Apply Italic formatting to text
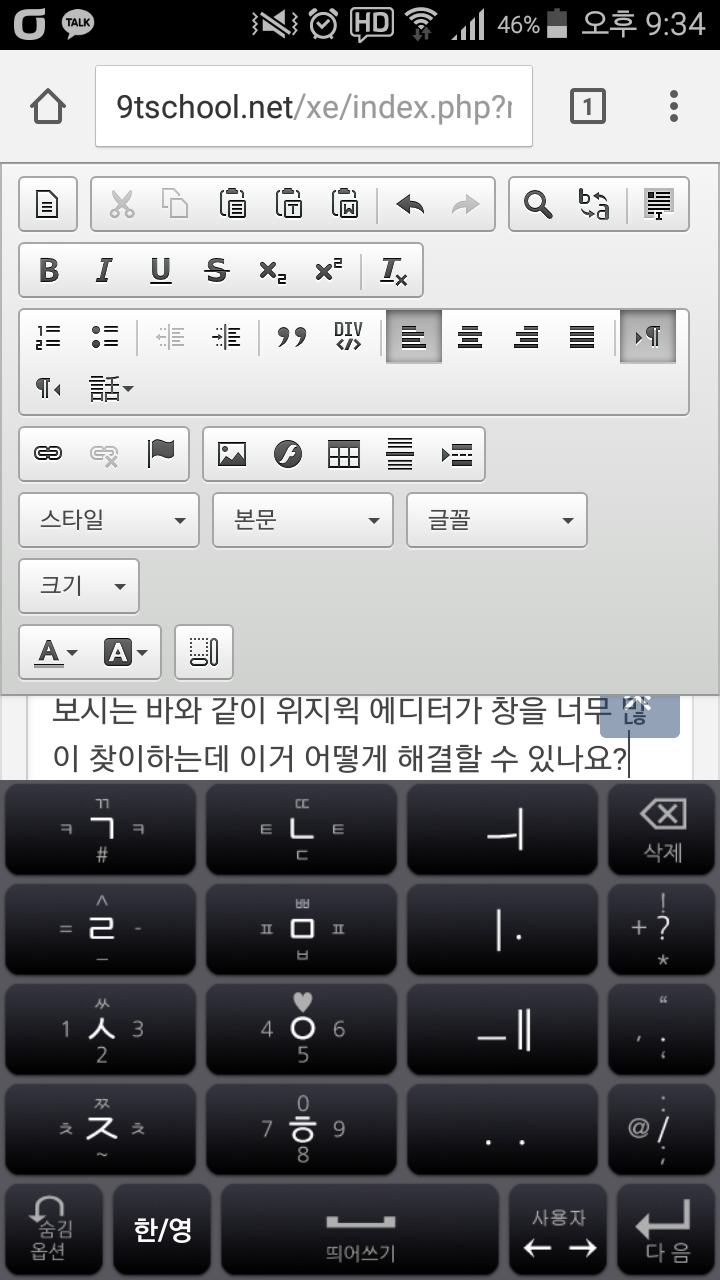Image resolution: width=720 pixels, height=1280 pixels. tap(104, 271)
